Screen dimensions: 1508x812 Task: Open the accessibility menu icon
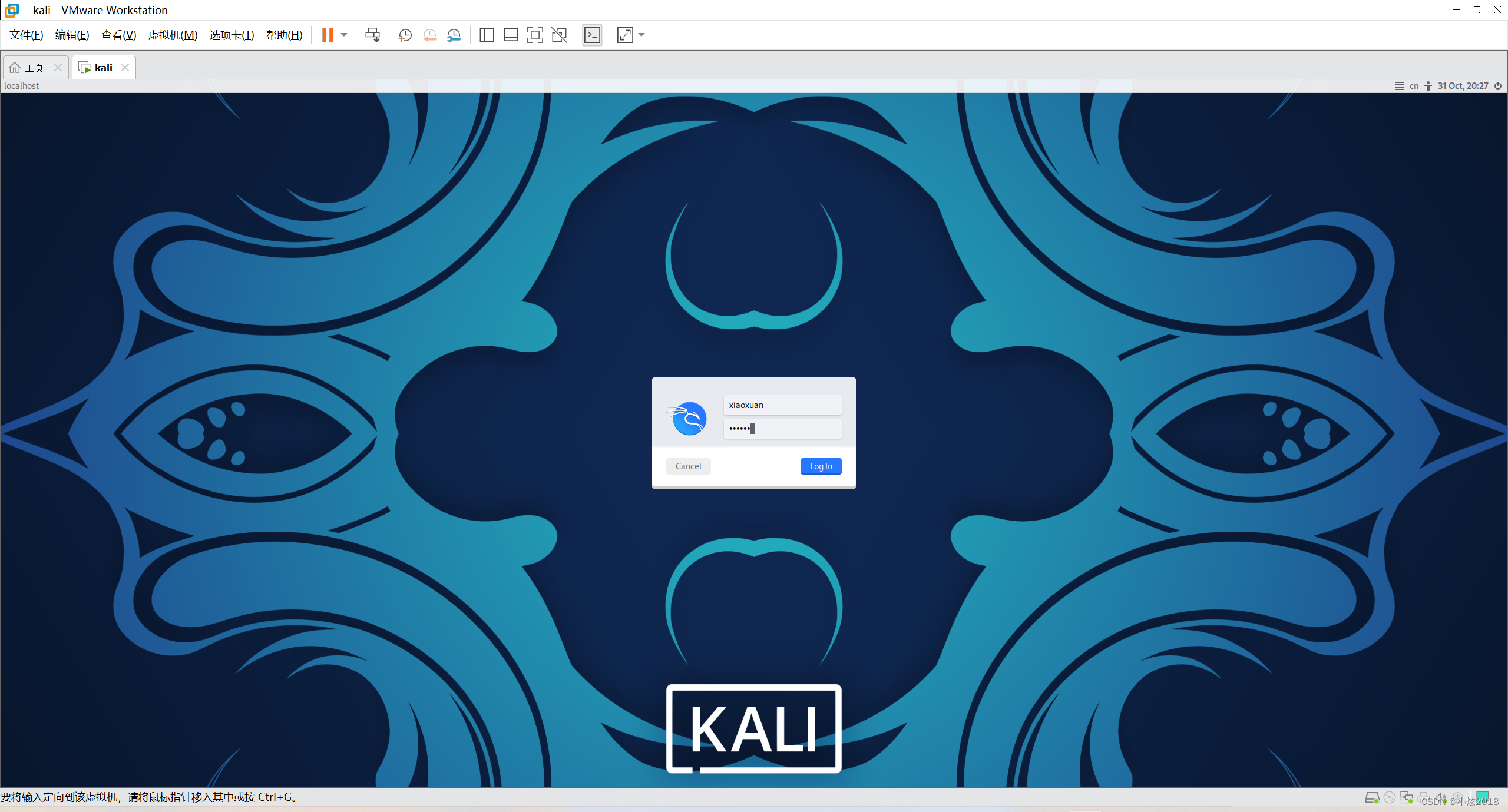pos(1428,86)
